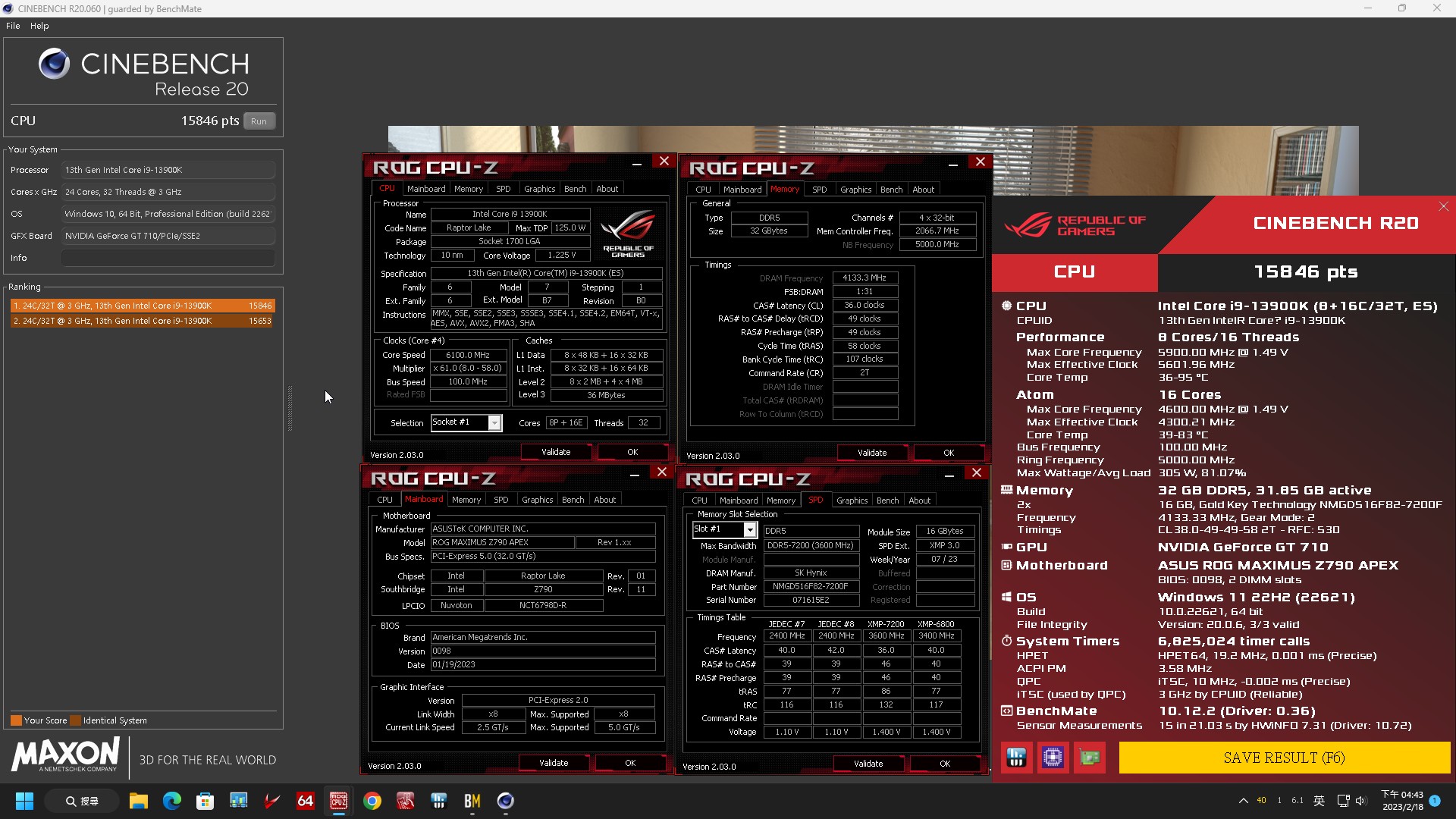Minimize the SPD CPU-Z window
1456x819 pixels.
[949, 474]
